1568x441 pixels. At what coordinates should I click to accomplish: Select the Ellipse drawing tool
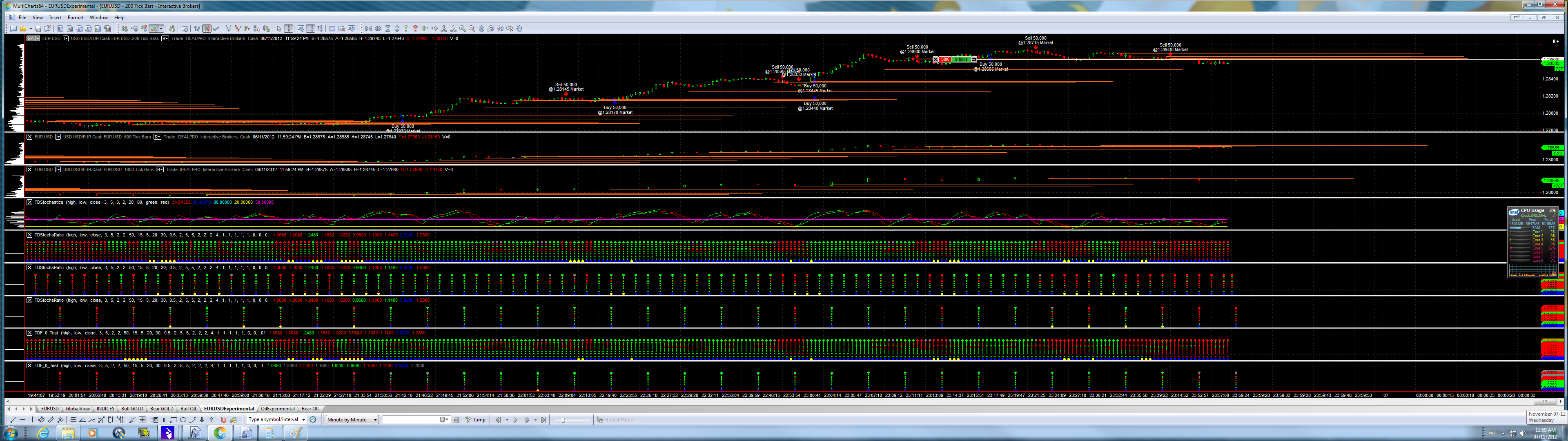click(x=183, y=420)
